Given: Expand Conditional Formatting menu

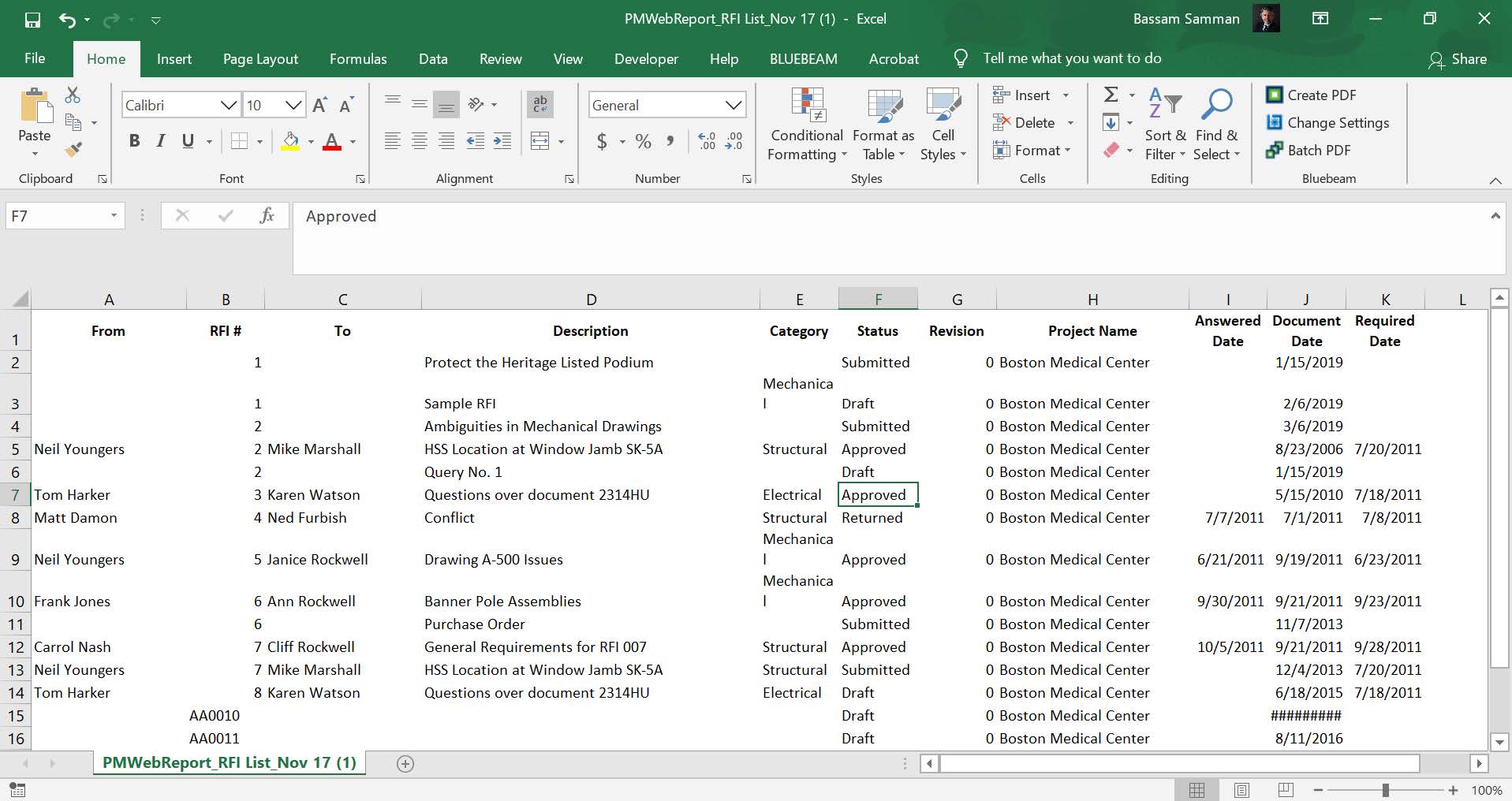Looking at the screenshot, I should [806, 124].
